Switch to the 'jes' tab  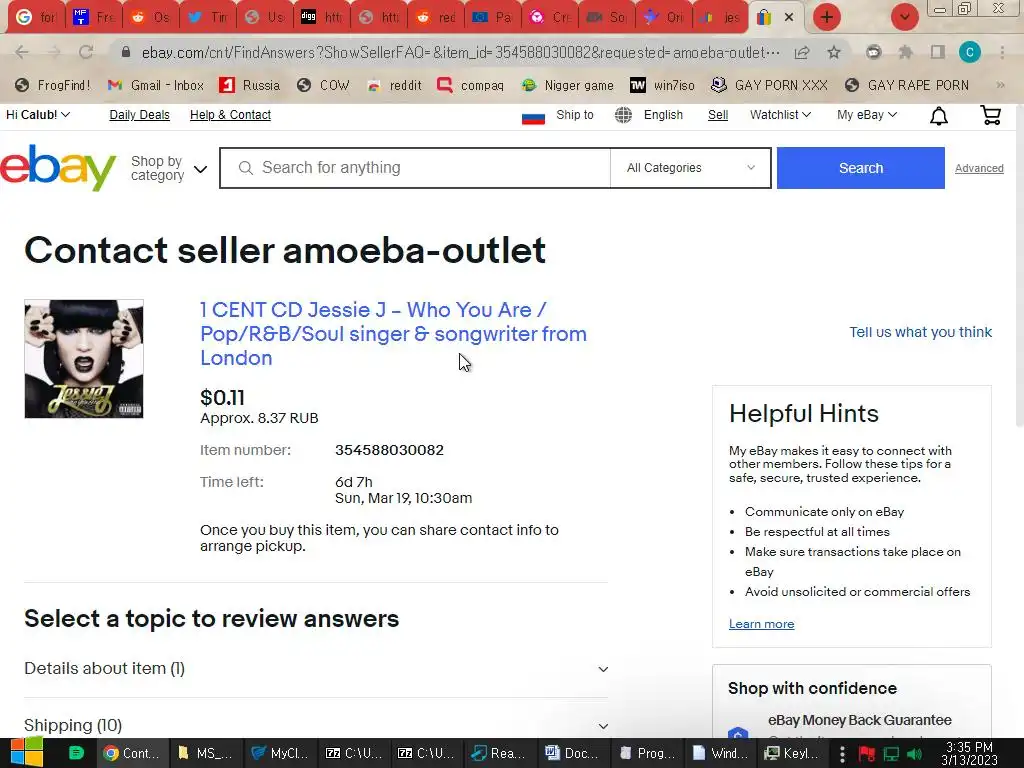(x=720, y=17)
